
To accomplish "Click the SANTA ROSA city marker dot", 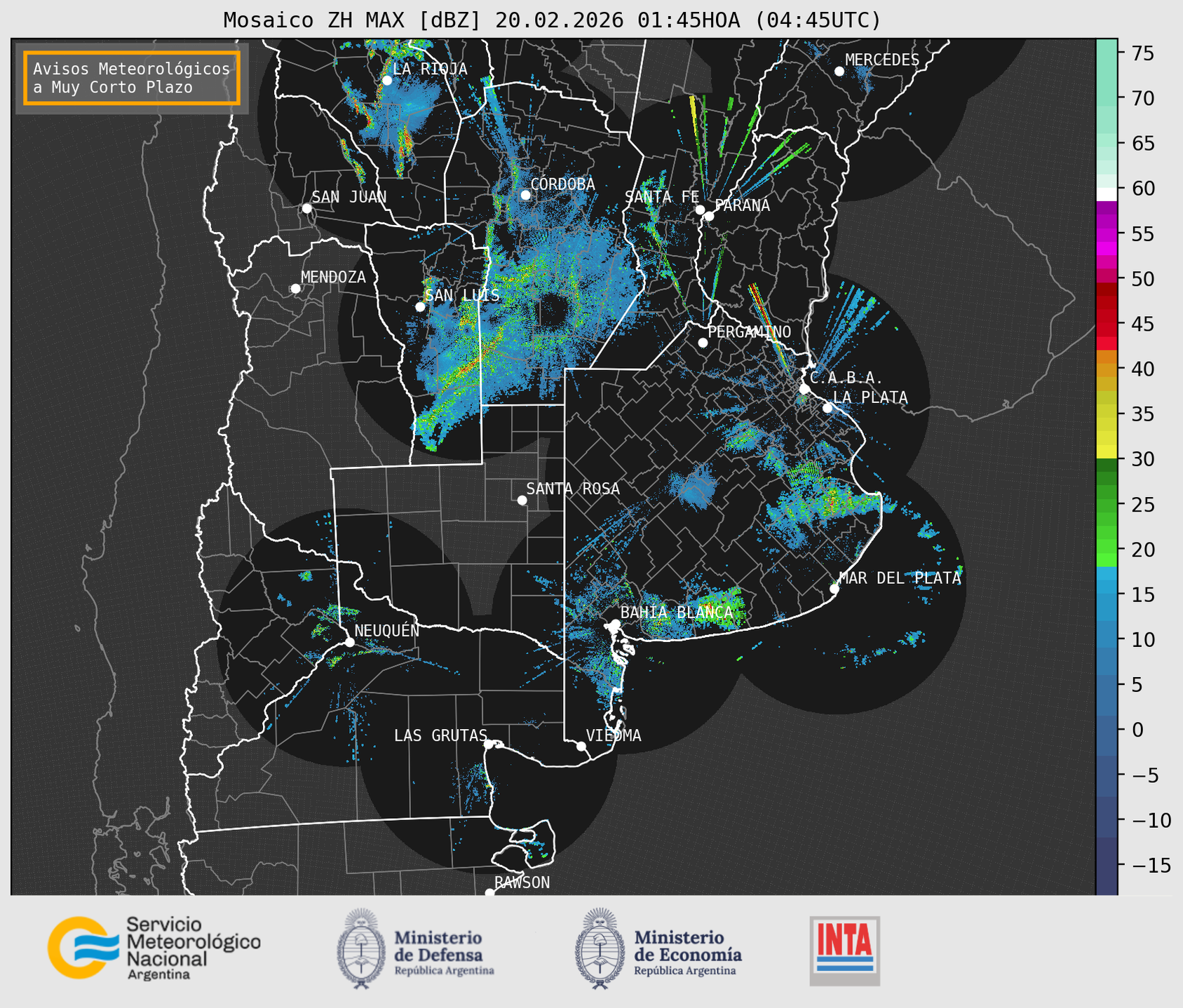I will pyautogui.click(x=522, y=500).
